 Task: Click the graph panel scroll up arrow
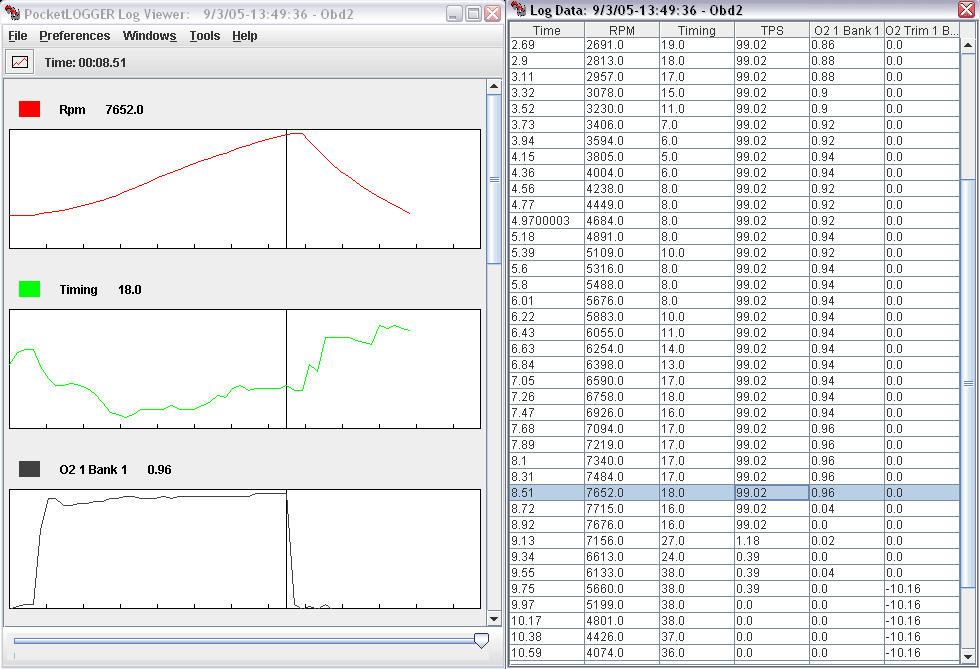493,87
